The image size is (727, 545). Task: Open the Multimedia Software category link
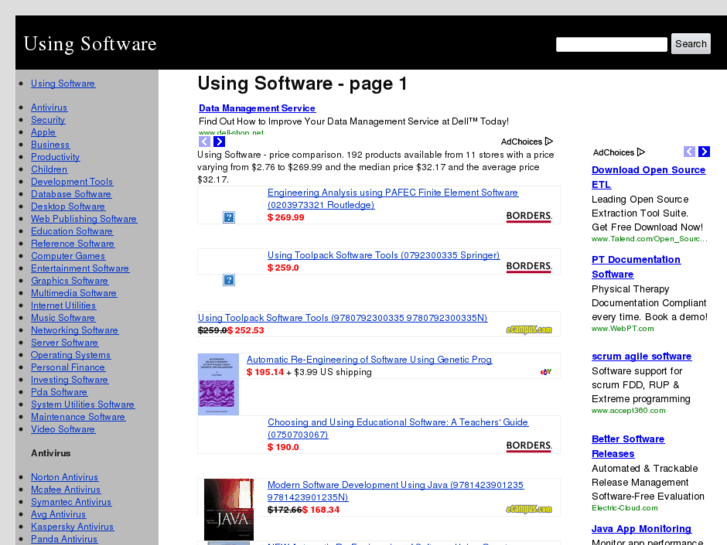tap(74, 293)
